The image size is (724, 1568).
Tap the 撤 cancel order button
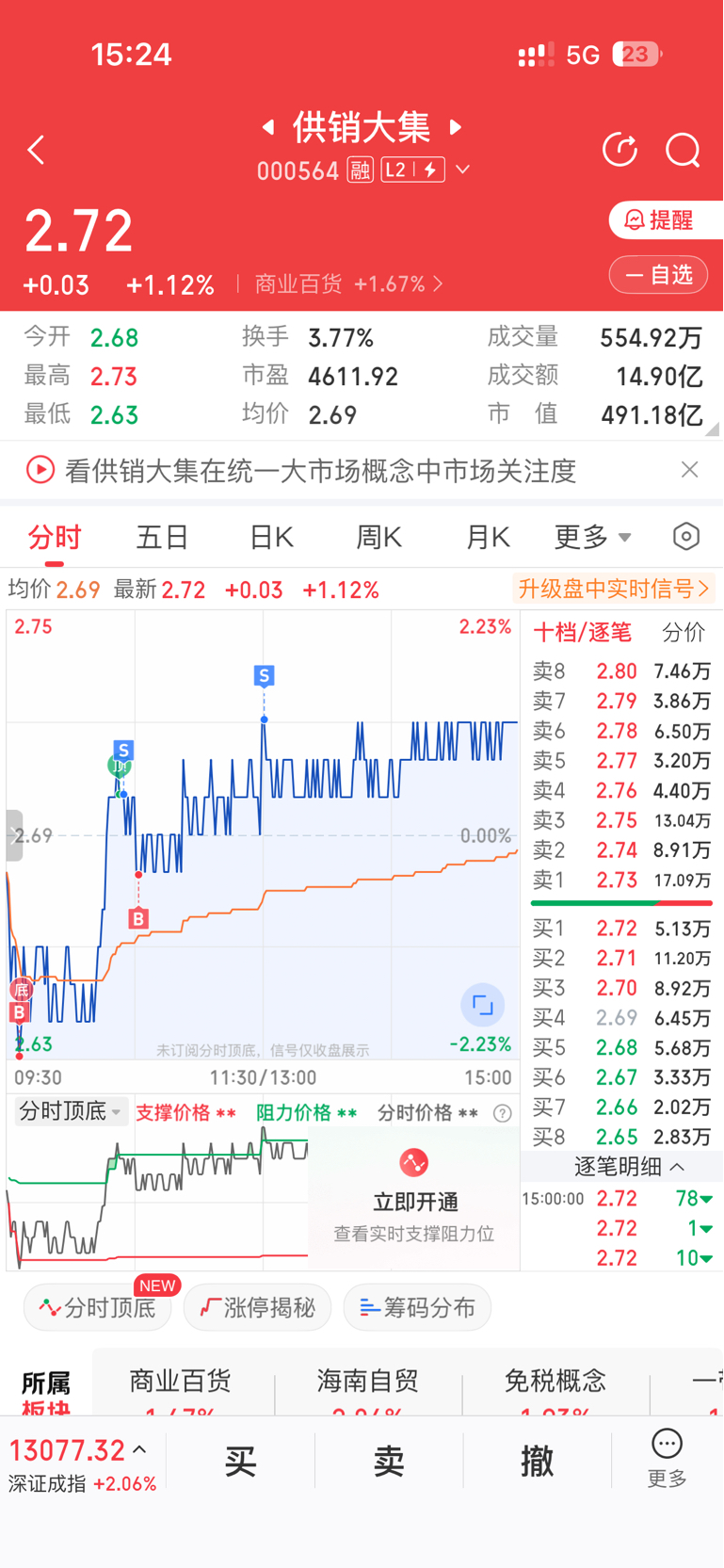point(538,1462)
